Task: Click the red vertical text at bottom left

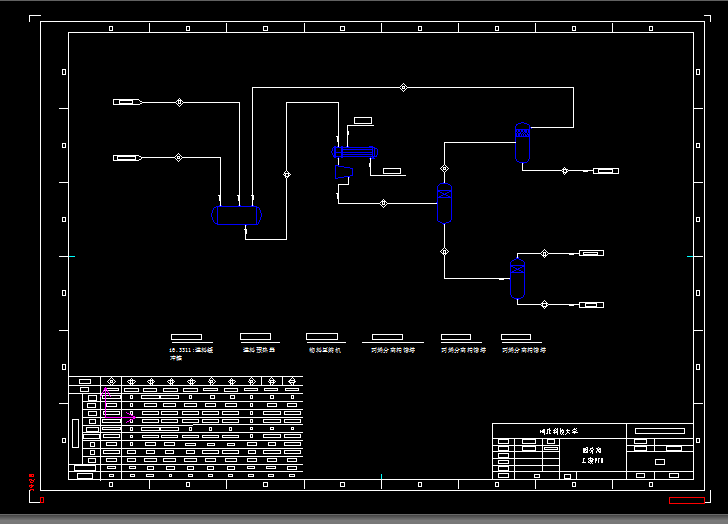Action: [x=32, y=482]
